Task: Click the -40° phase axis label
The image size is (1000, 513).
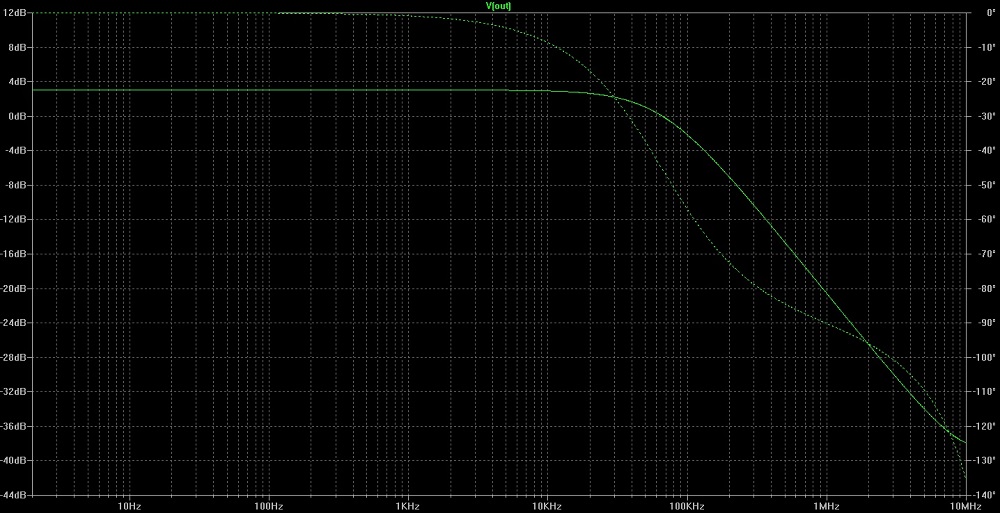Action: pos(987,151)
